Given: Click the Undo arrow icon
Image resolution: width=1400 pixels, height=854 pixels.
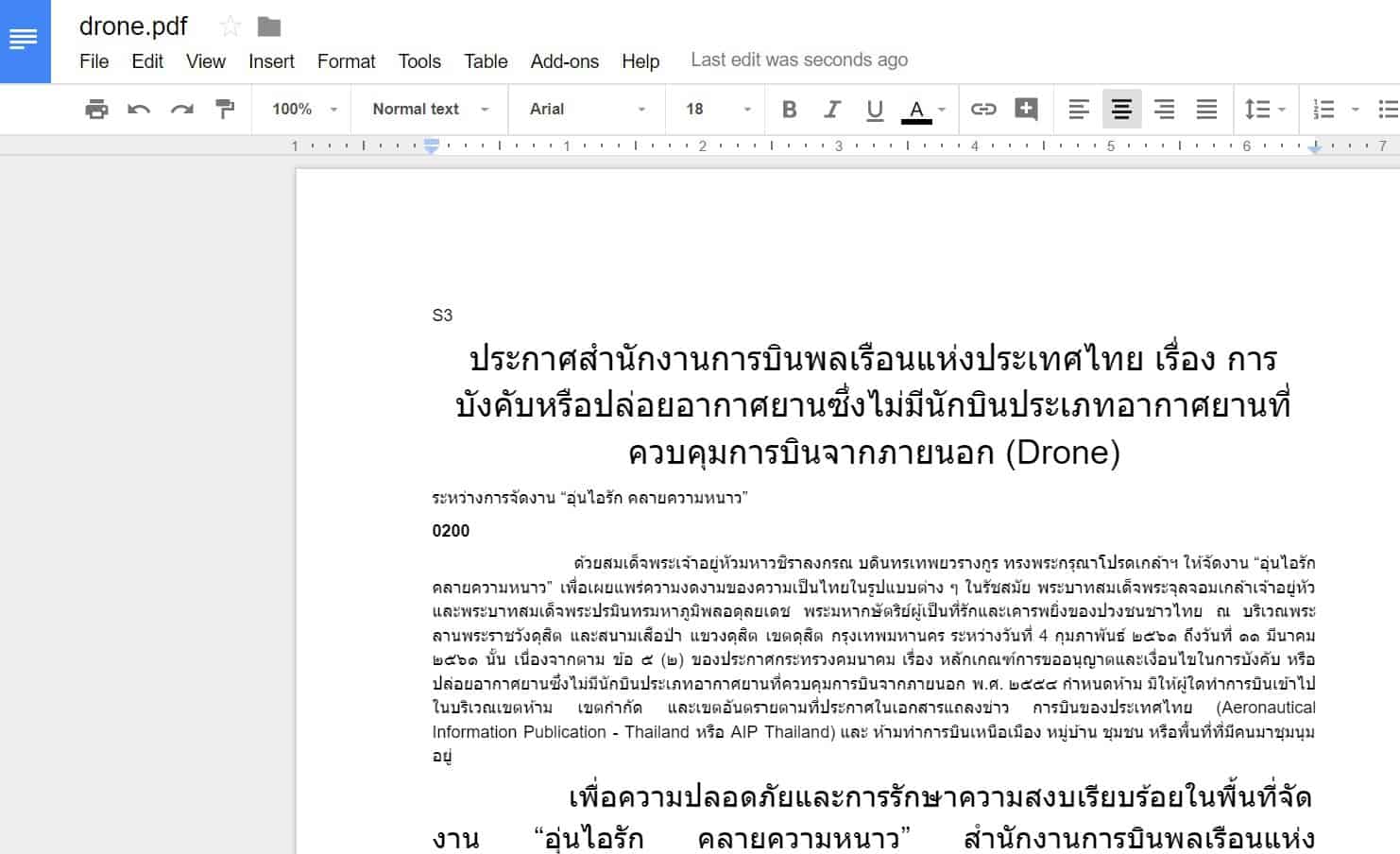Looking at the screenshot, I should (x=139, y=110).
